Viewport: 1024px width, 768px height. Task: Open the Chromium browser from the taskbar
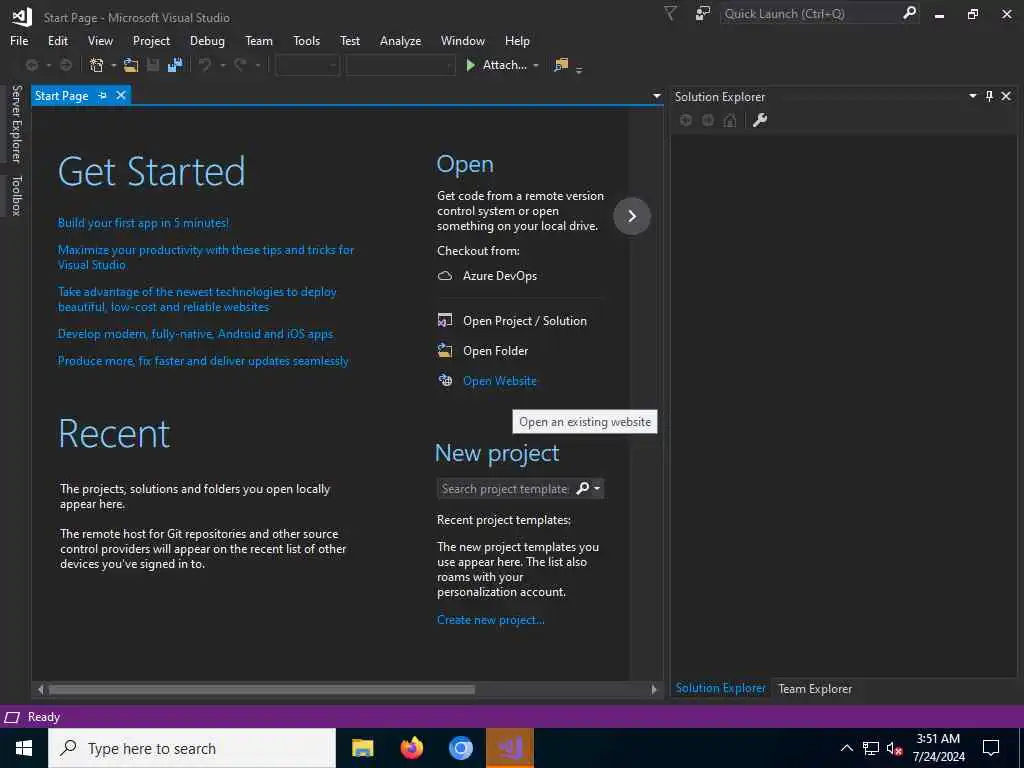point(460,748)
